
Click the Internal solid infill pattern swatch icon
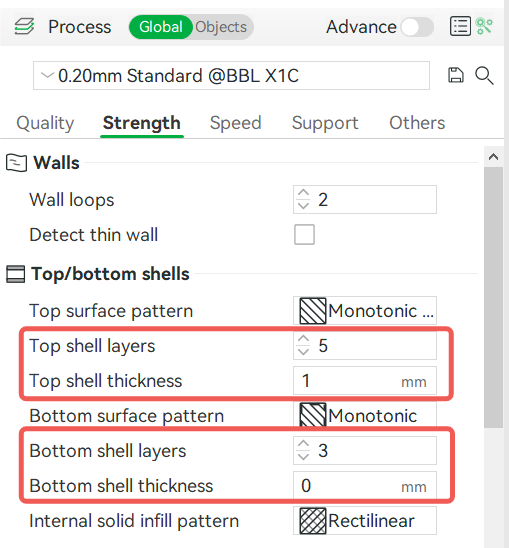313,521
